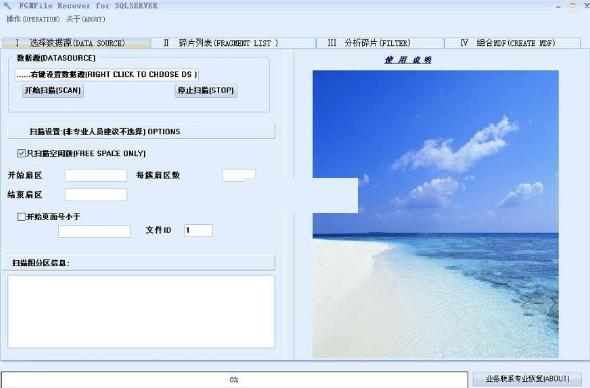Click the 文件ID field showing 1
Screen dimensions: 590x388
pyautogui.click(x=198, y=230)
